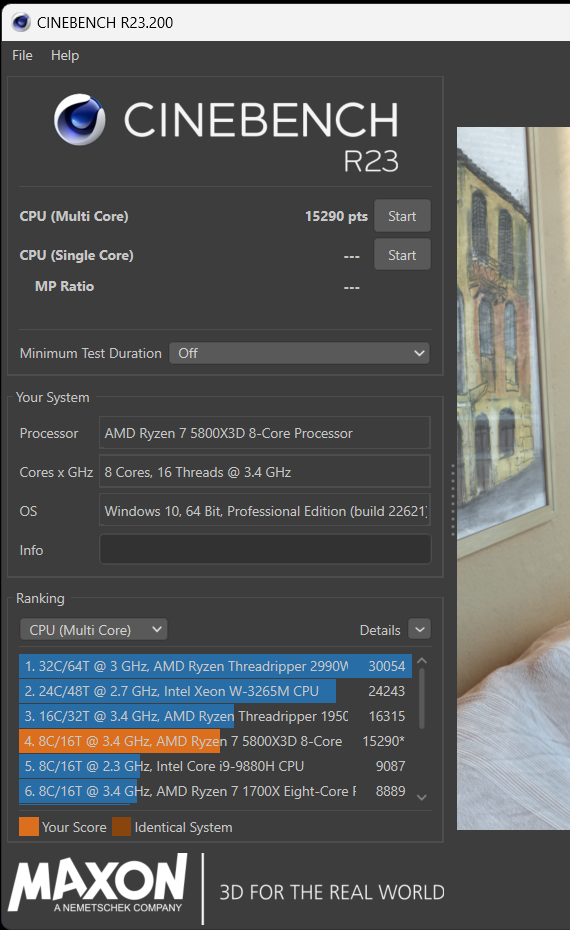Click the brown Identical System color swatch
570x930 pixels.
(122, 827)
